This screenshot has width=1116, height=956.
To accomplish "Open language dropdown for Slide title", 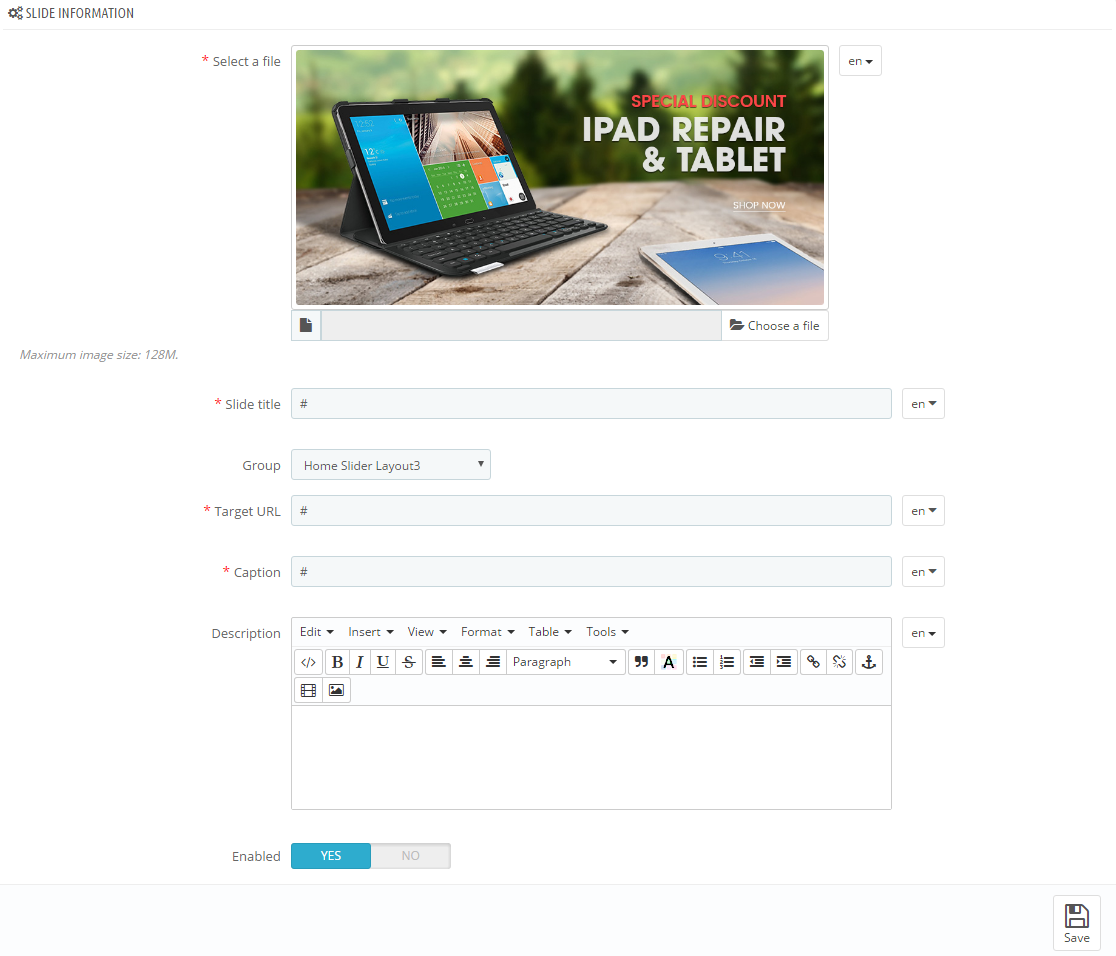I will (x=923, y=404).
